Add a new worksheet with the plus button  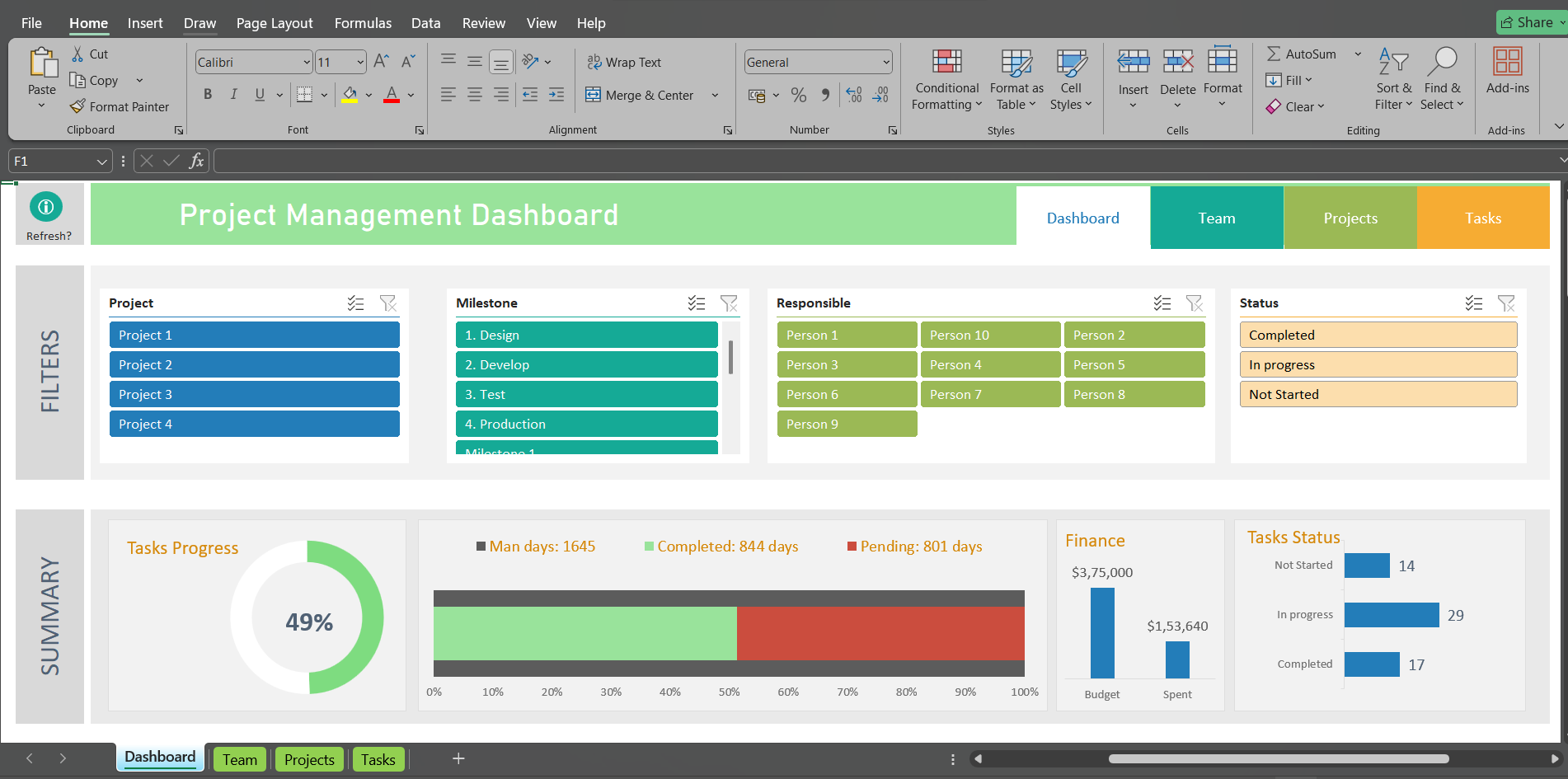pyautogui.click(x=458, y=758)
